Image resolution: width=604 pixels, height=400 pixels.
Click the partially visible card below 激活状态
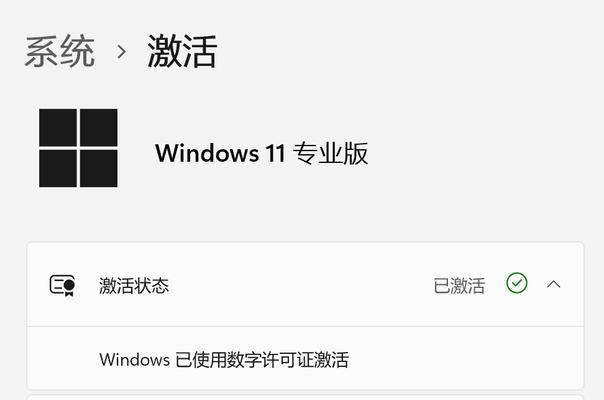[x=305, y=397]
